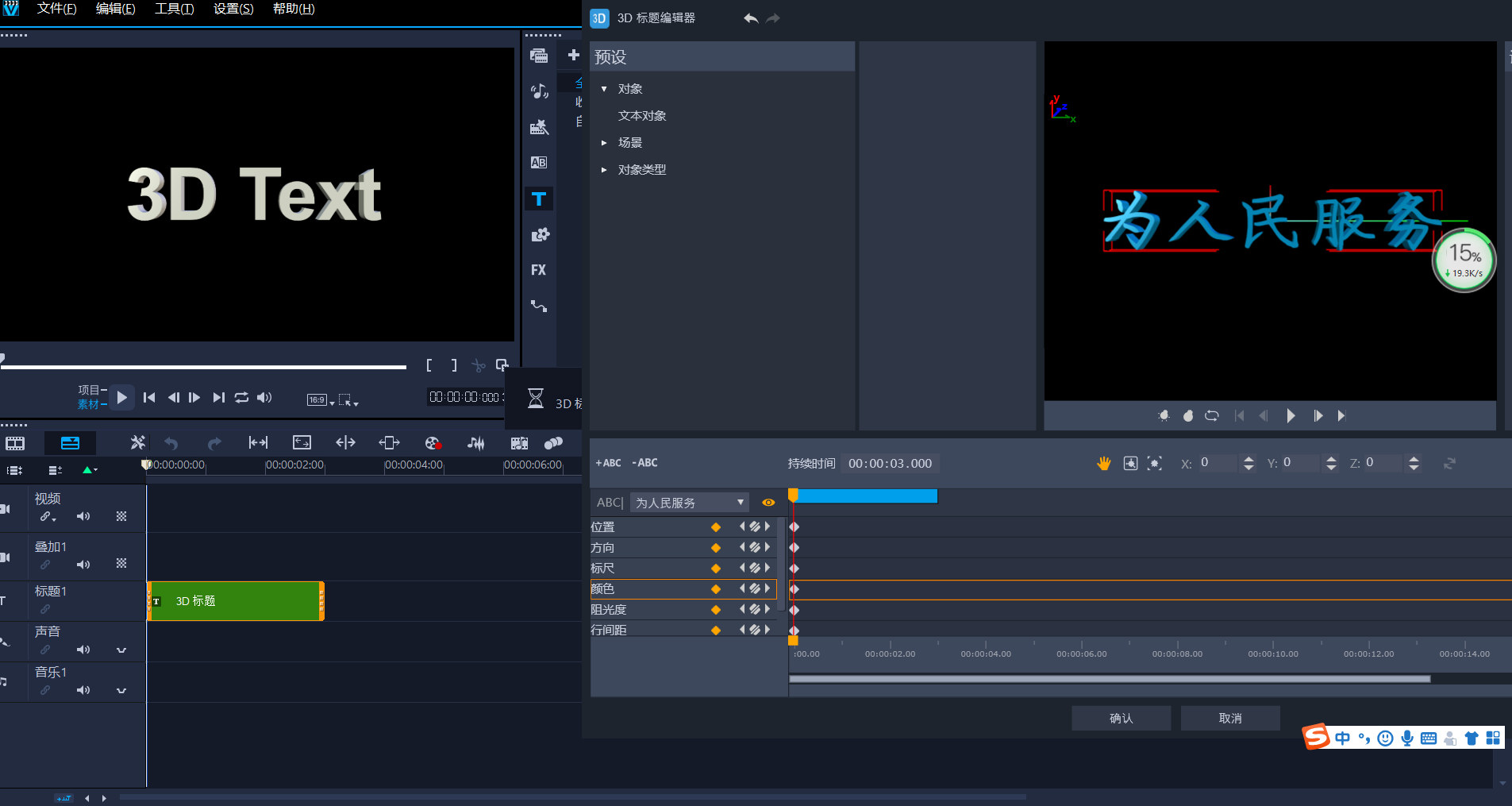This screenshot has height=806, width=1512.
Task: Click the +ABC add text button
Action: pyautogui.click(x=608, y=463)
